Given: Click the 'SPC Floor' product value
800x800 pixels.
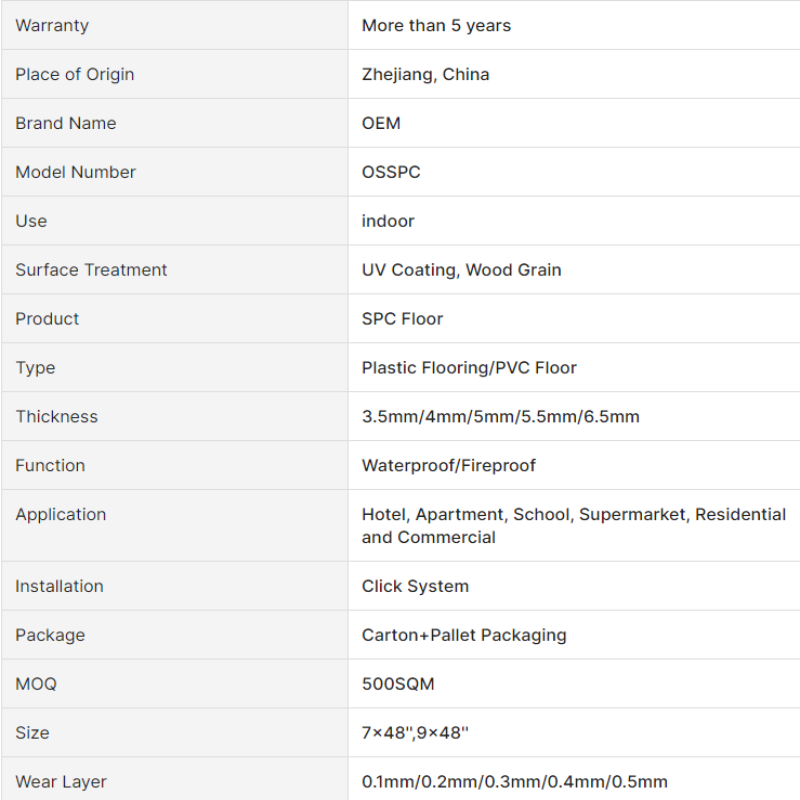Looking at the screenshot, I should click(403, 319).
